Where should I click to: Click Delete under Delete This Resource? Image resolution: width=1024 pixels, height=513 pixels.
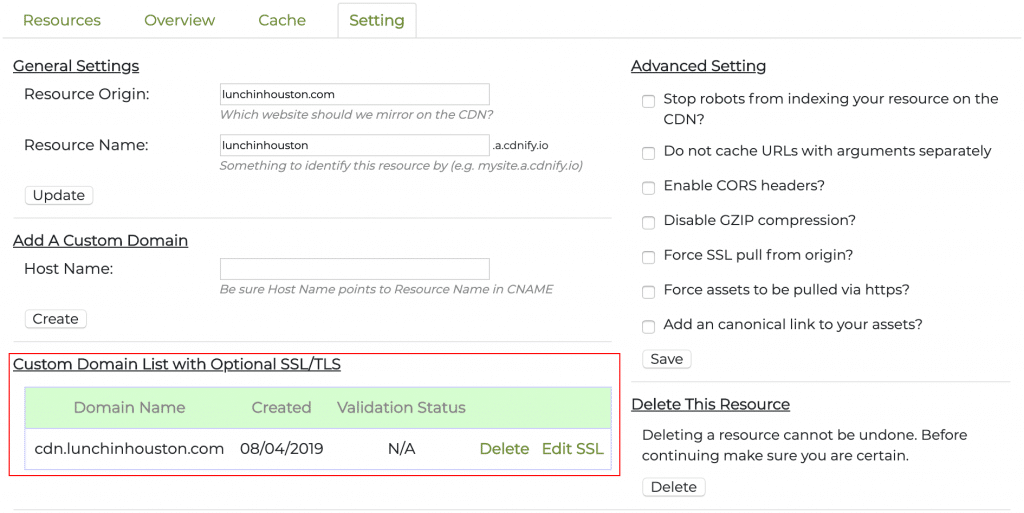pos(673,487)
